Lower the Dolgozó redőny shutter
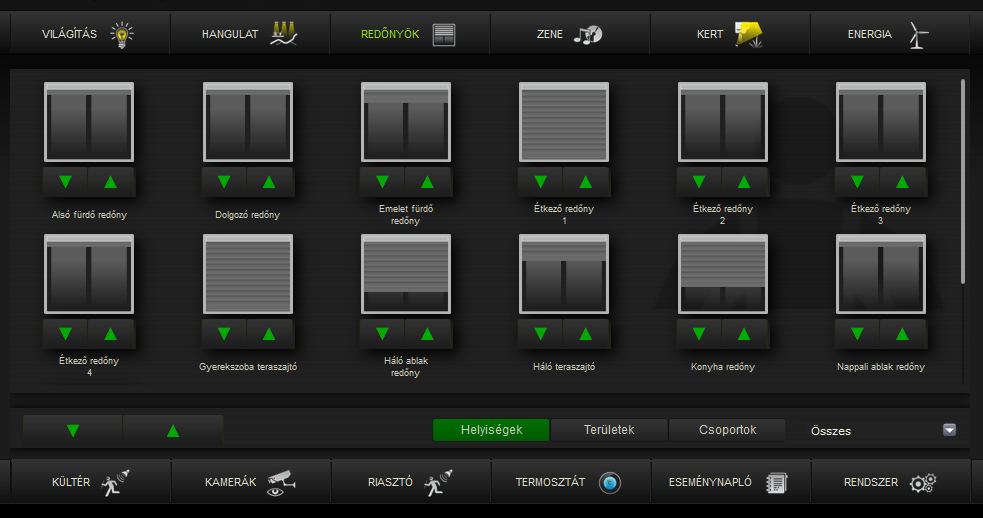 (224, 182)
